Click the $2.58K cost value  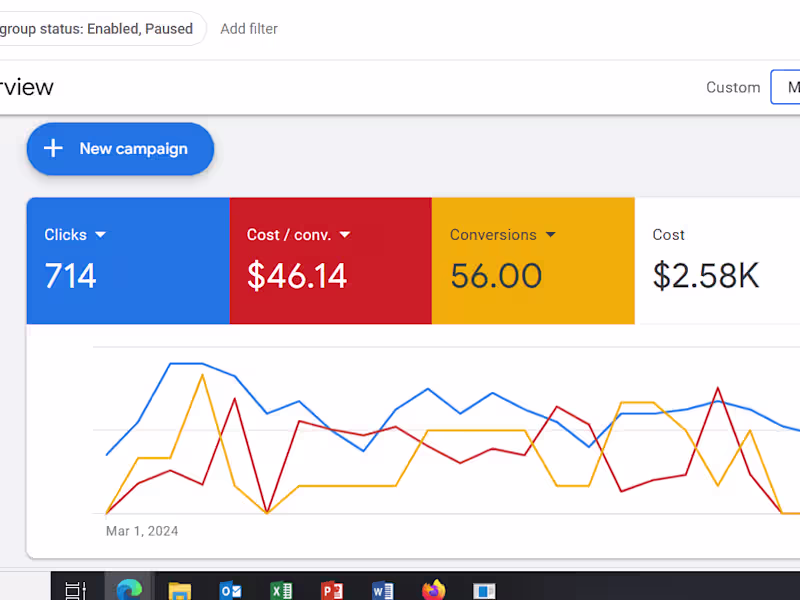click(706, 276)
